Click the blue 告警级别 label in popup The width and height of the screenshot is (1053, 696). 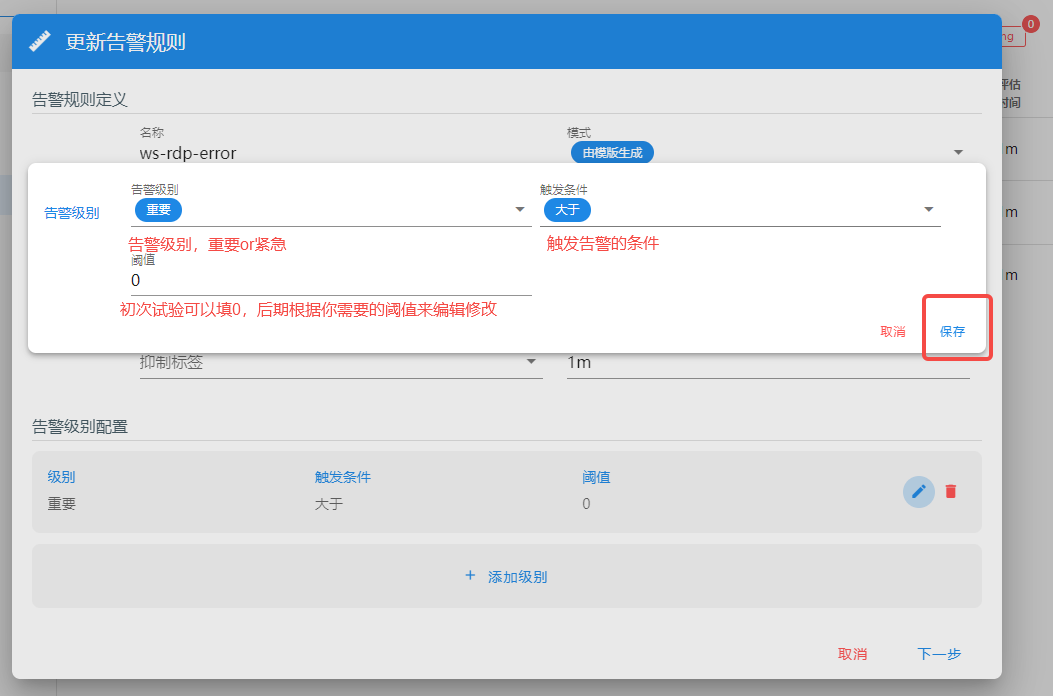pyautogui.click(x=72, y=213)
